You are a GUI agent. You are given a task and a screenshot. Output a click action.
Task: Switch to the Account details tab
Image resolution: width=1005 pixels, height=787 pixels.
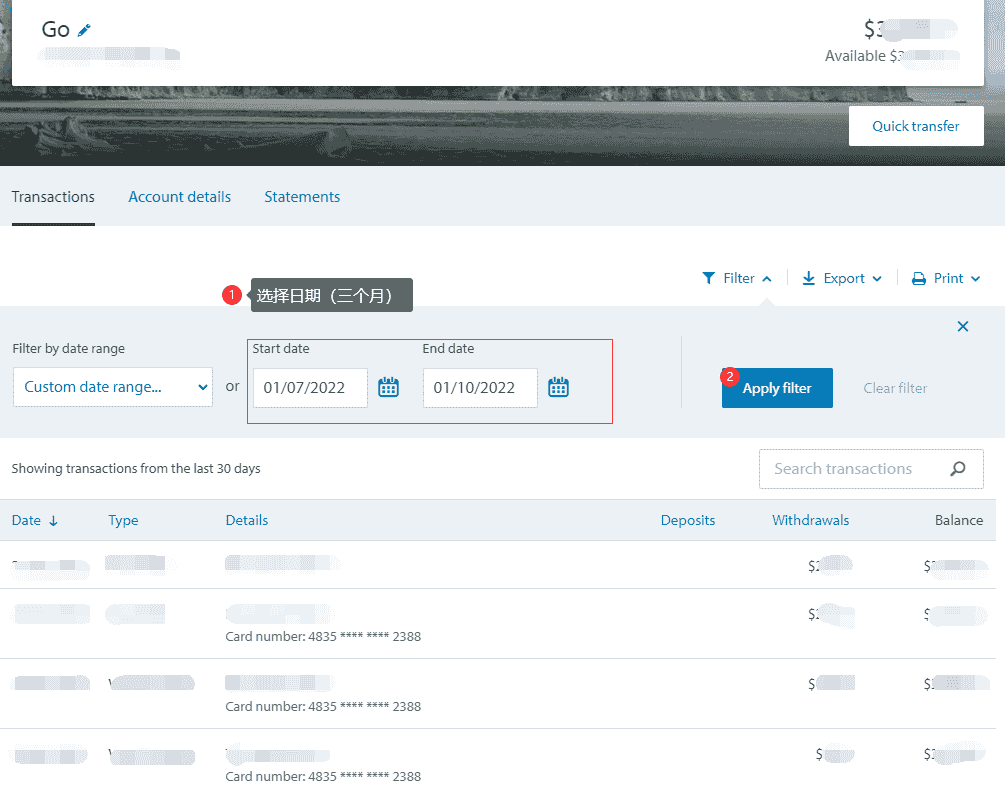pos(179,197)
